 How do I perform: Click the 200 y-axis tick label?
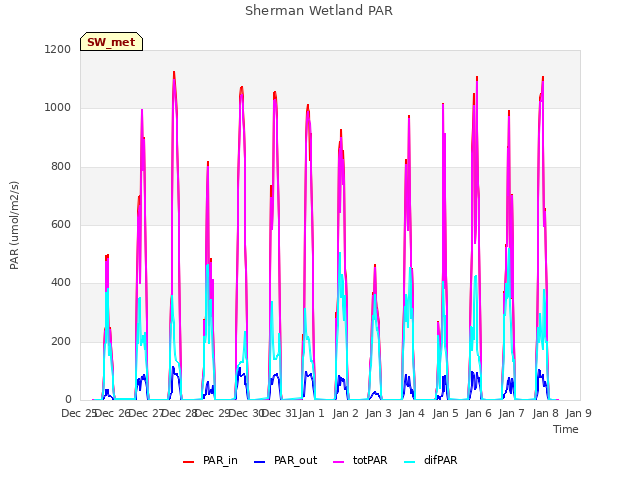click(61, 341)
